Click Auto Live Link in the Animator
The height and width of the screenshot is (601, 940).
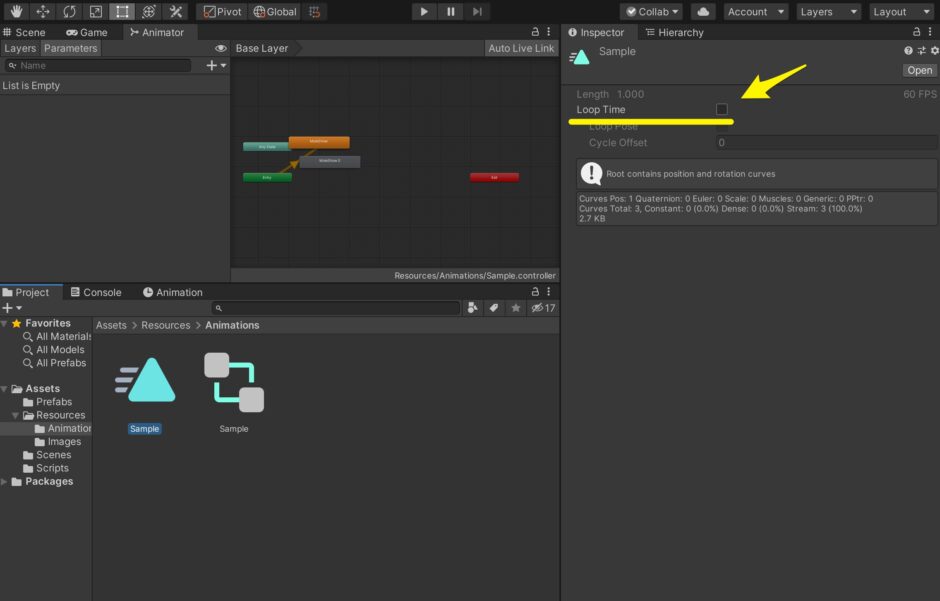(x=520, y=48)
